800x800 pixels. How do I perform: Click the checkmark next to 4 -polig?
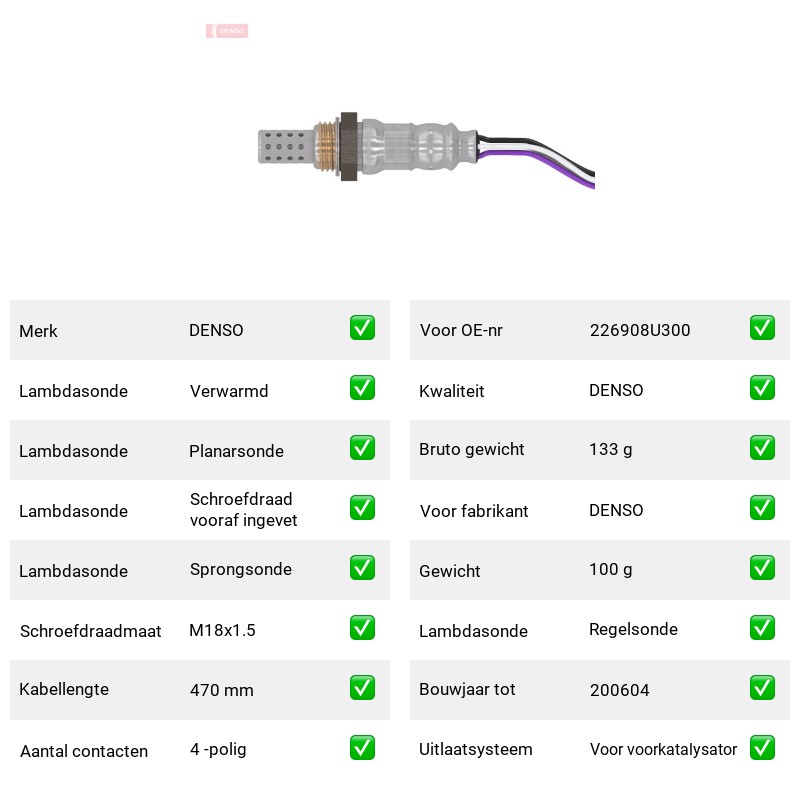(x=362, y=747)
